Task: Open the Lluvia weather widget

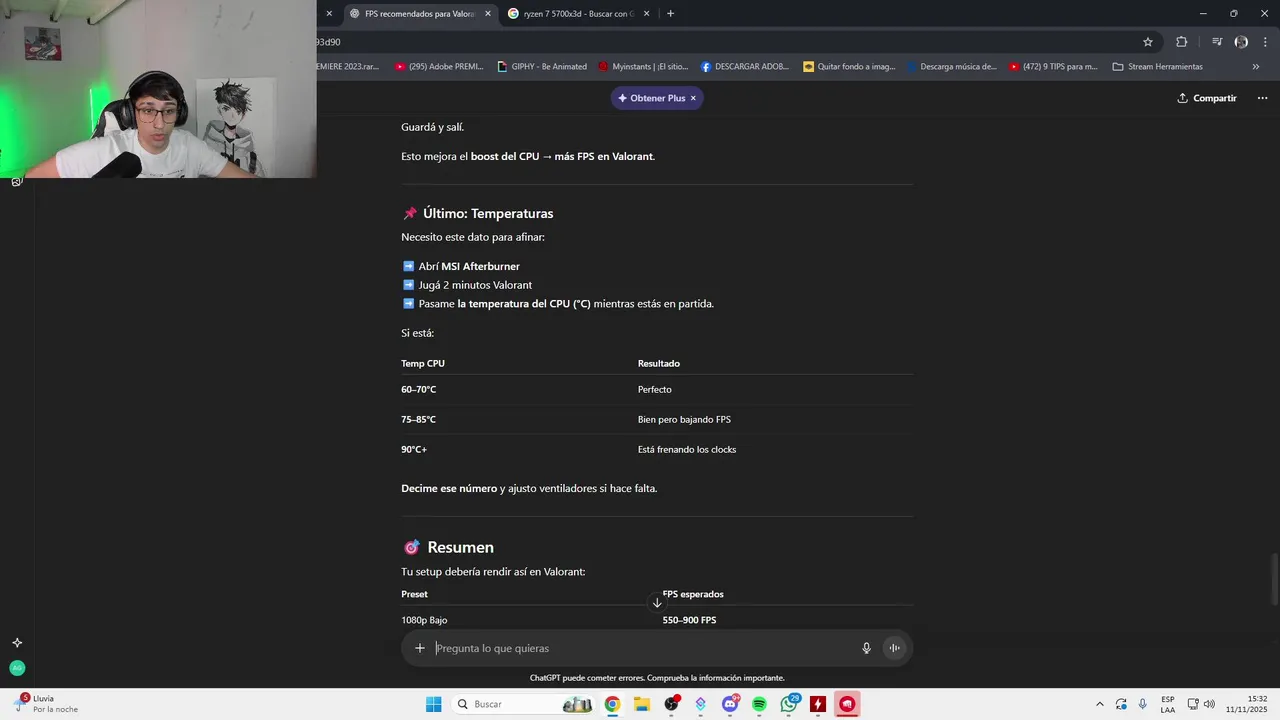Action: point(46,704)
